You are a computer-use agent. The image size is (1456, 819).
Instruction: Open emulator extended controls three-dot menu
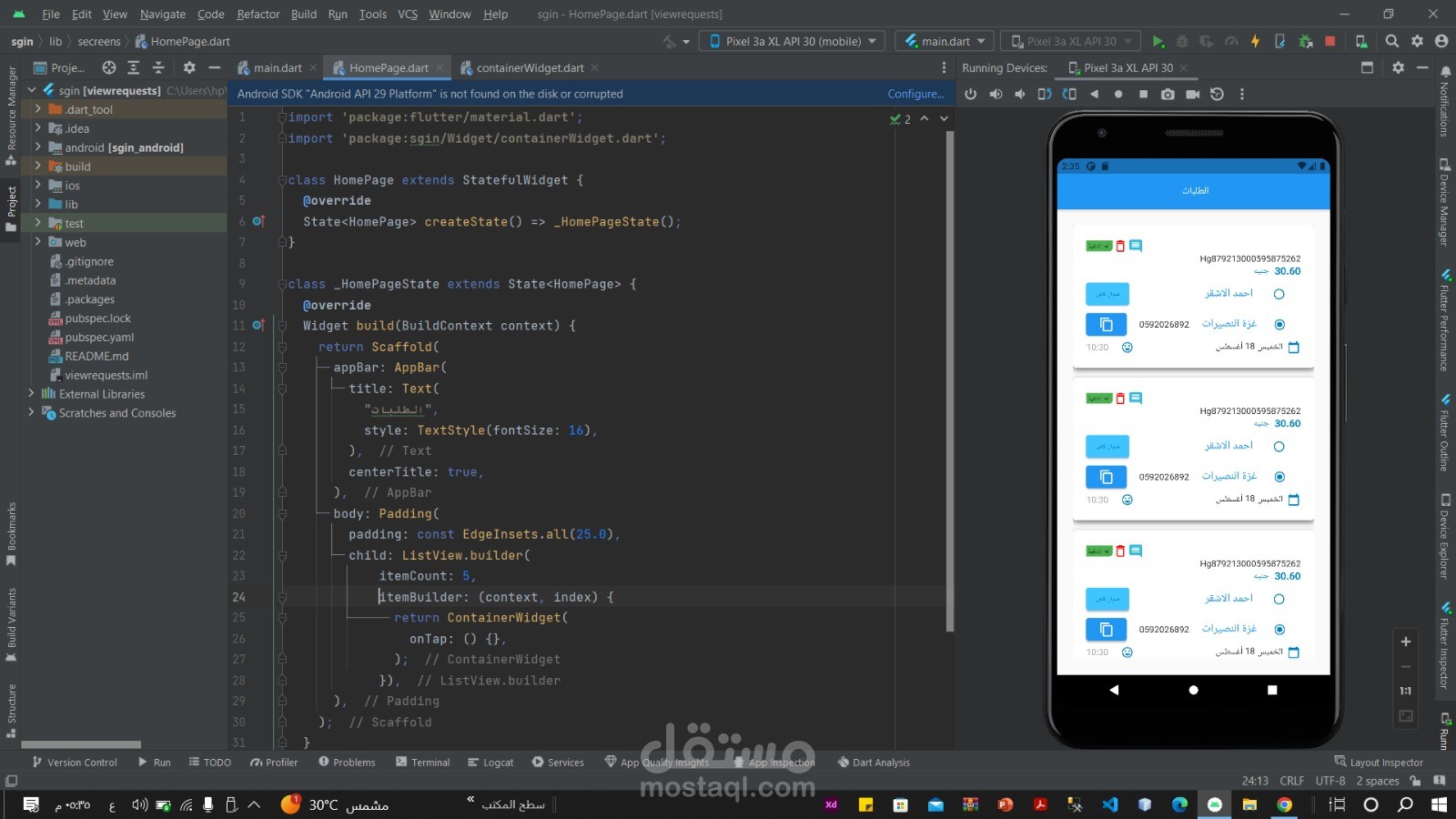(1241, 94)
